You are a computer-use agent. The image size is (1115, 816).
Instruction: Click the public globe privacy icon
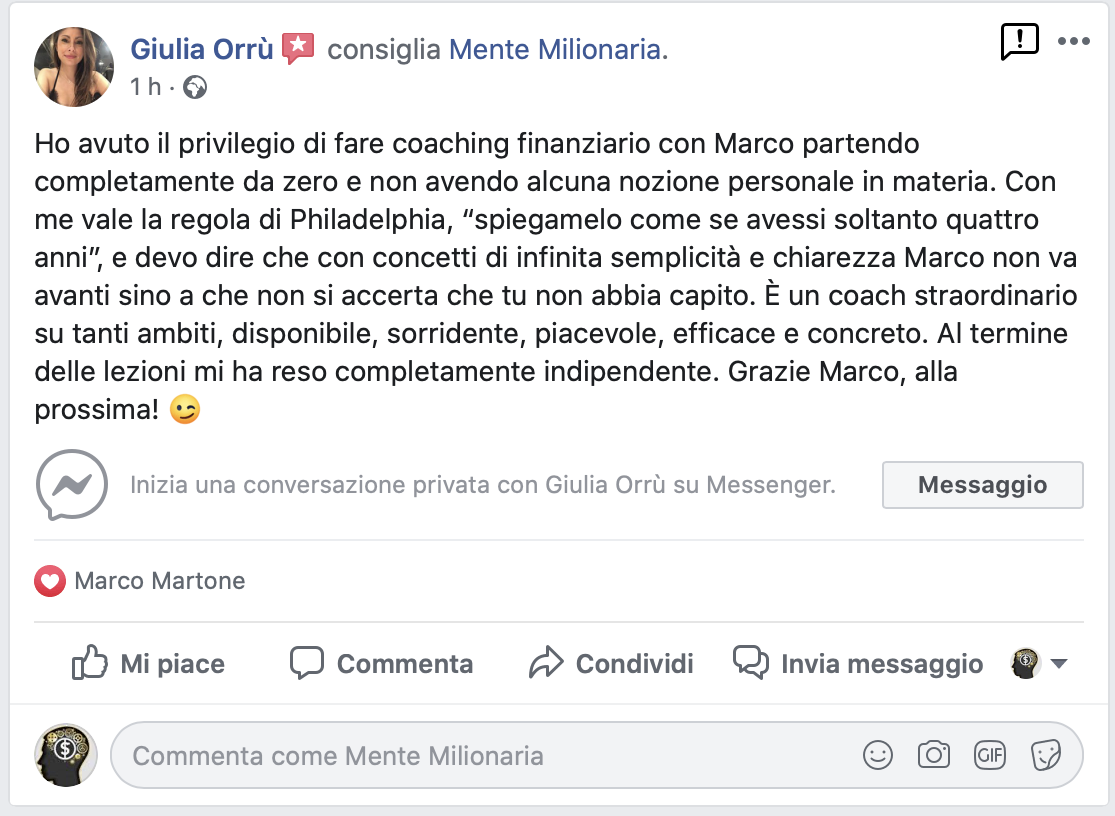195,88
